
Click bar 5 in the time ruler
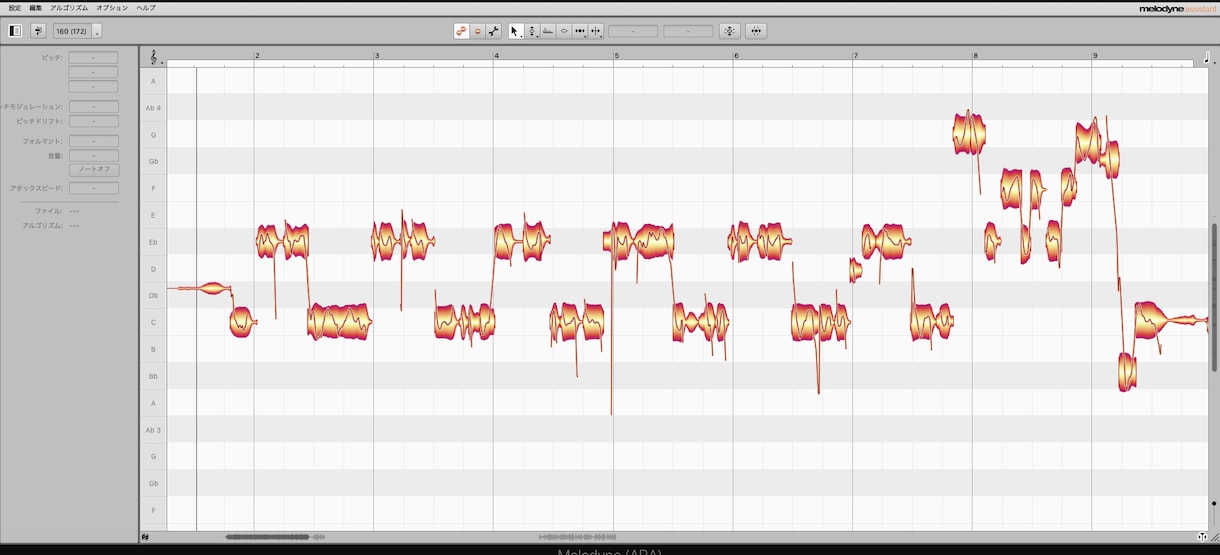(616, 55)
